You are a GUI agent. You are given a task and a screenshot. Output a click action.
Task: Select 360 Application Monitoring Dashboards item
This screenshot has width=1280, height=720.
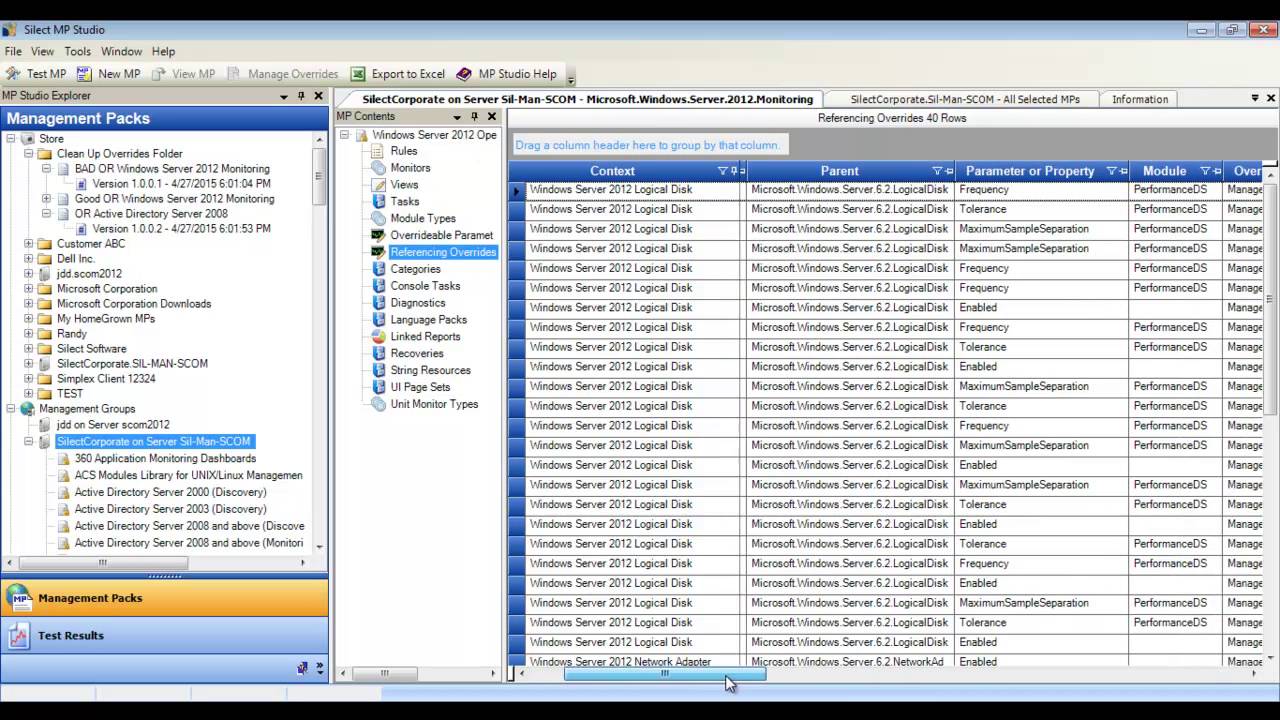pyautogui.click(x=165, y=459)
